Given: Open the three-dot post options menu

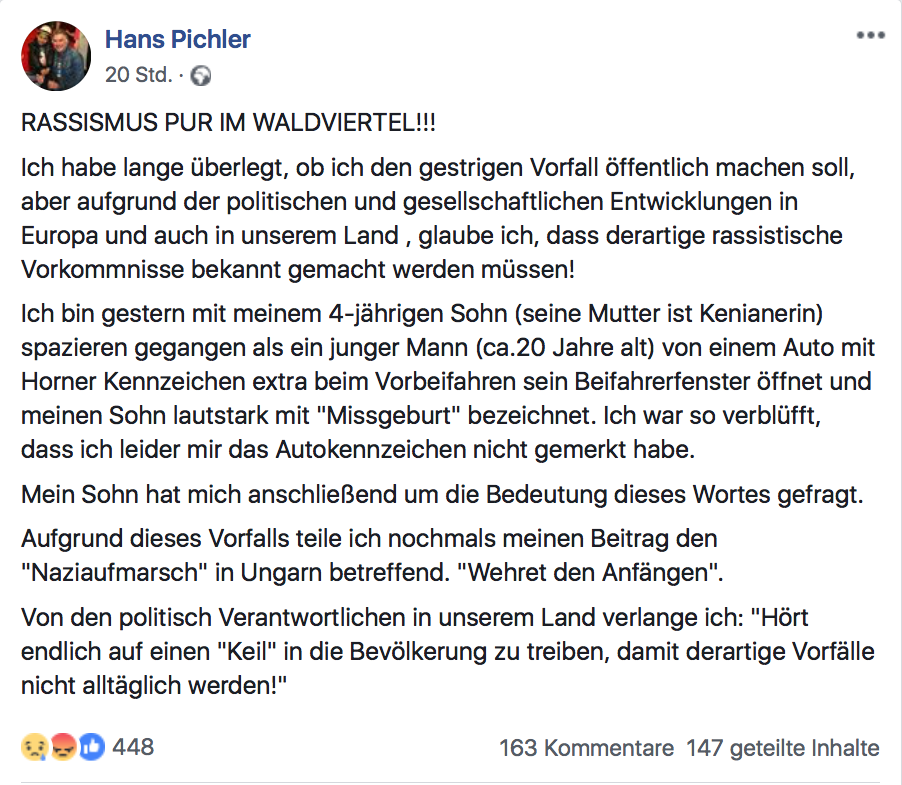Looking at the screenshot, I should point(870,36).
